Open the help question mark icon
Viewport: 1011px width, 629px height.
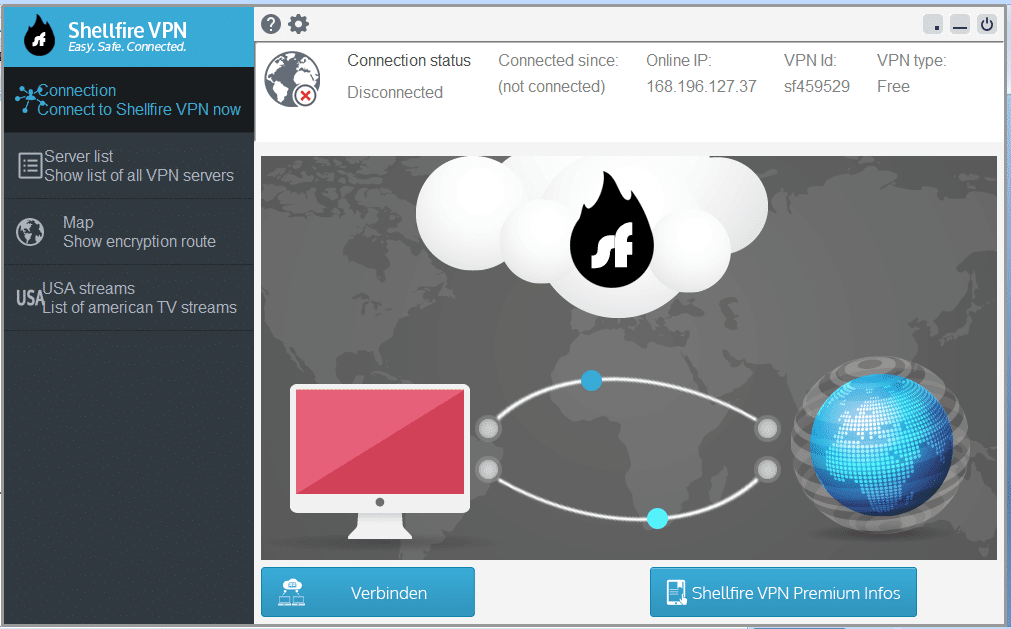tap(271, 24)
